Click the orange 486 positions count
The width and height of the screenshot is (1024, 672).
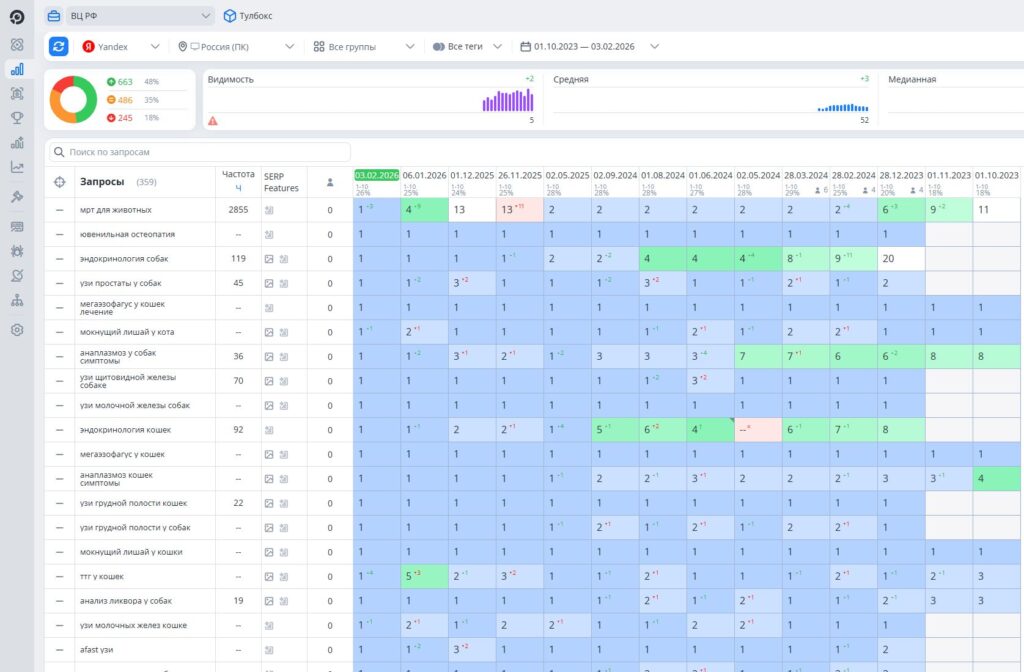click(x=125, y=100)
